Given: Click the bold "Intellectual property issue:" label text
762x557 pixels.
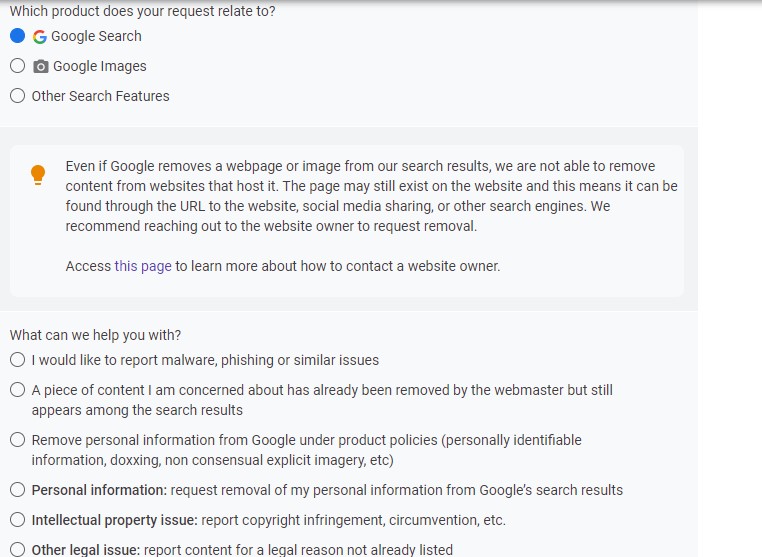Looking at the screenshot, I should click(115, 521).
